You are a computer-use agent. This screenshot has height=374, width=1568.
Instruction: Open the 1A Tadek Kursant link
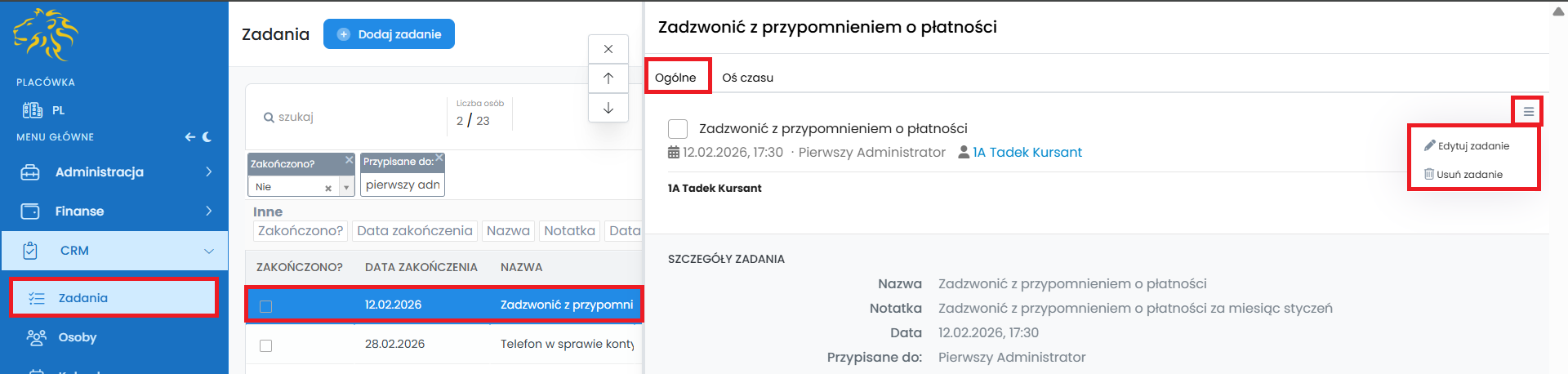point(1027,153)
